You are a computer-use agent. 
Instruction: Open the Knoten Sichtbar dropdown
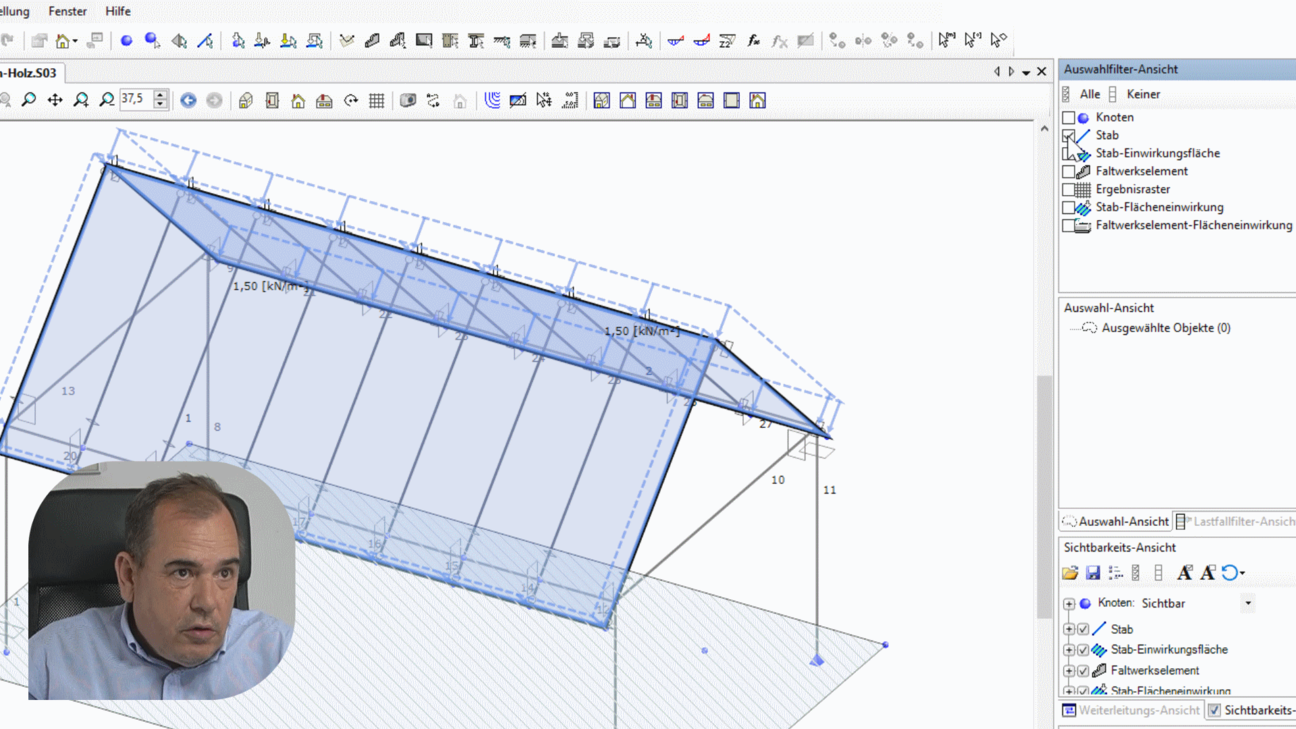click(1248, 604)
